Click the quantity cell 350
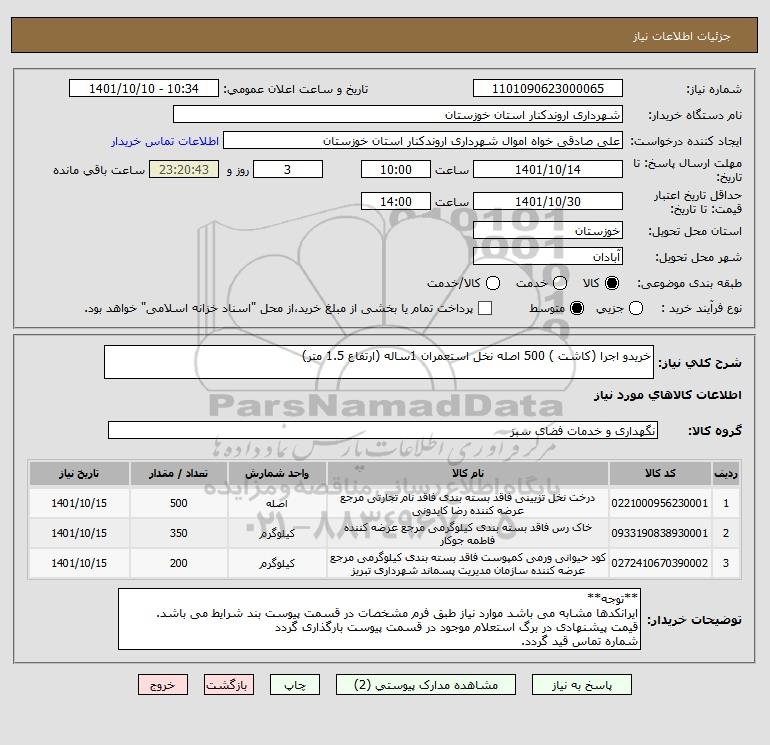770x745 pixels. click(179, 533)
